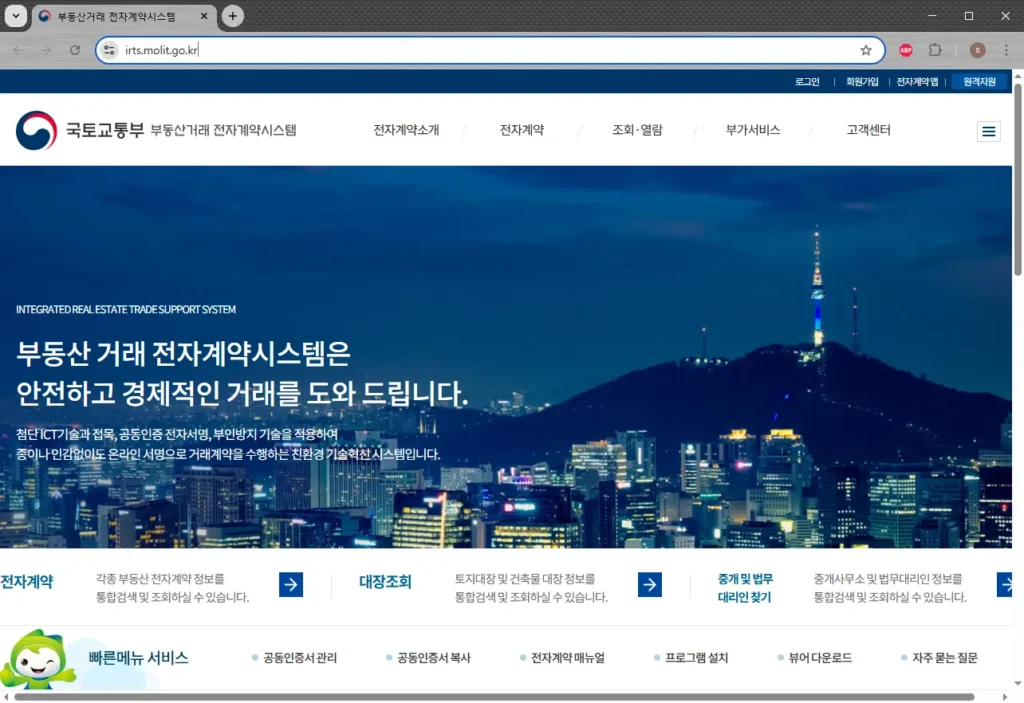Expand the hamburger menu on the navbar
Image resolution: width=1024 pixels, height=703 pixels.
coord(988,130)
